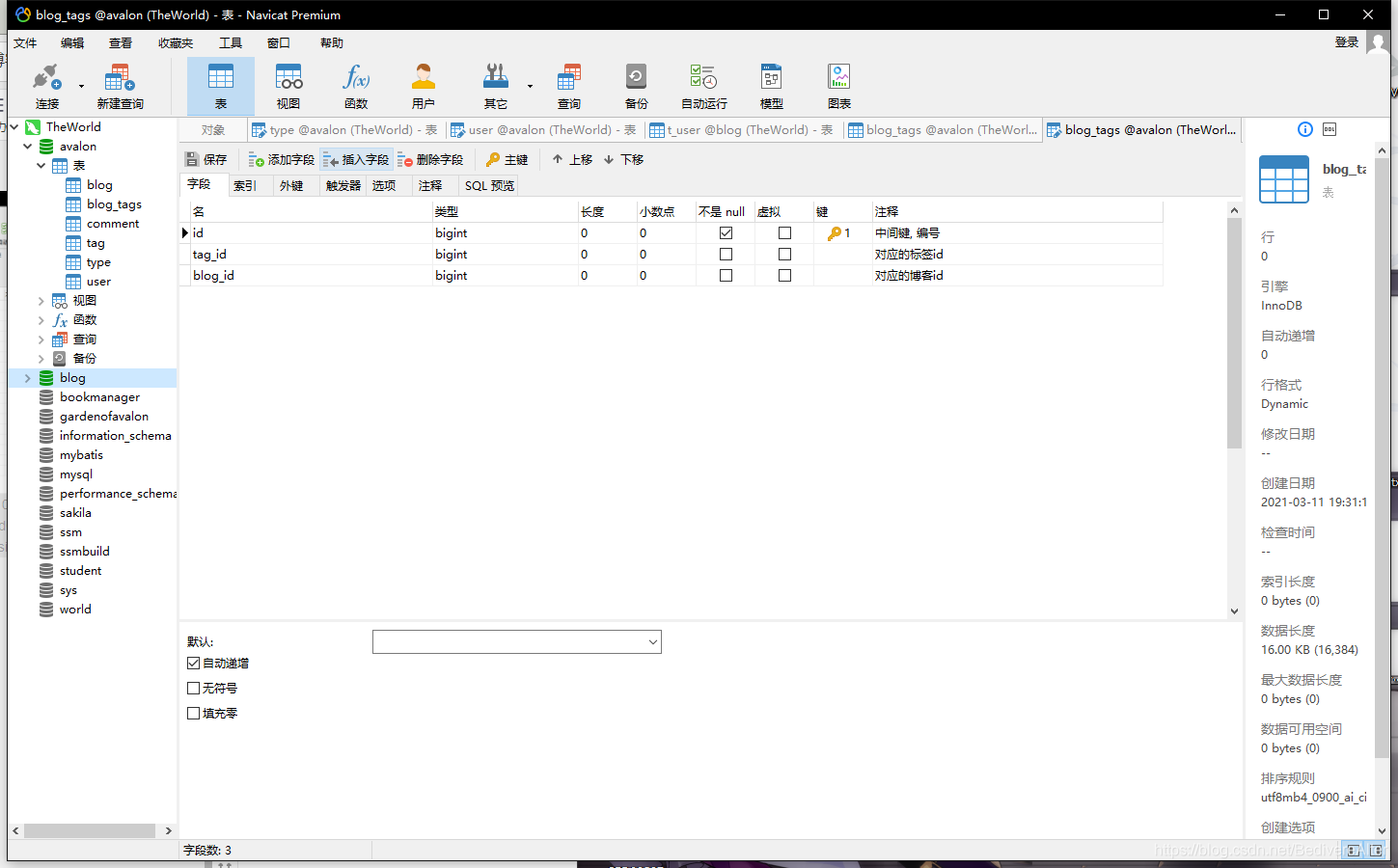The width and height of the screenshot is (1398, 868).
Task: Click the 主键 primary key button
Action: tap(507, 159)
